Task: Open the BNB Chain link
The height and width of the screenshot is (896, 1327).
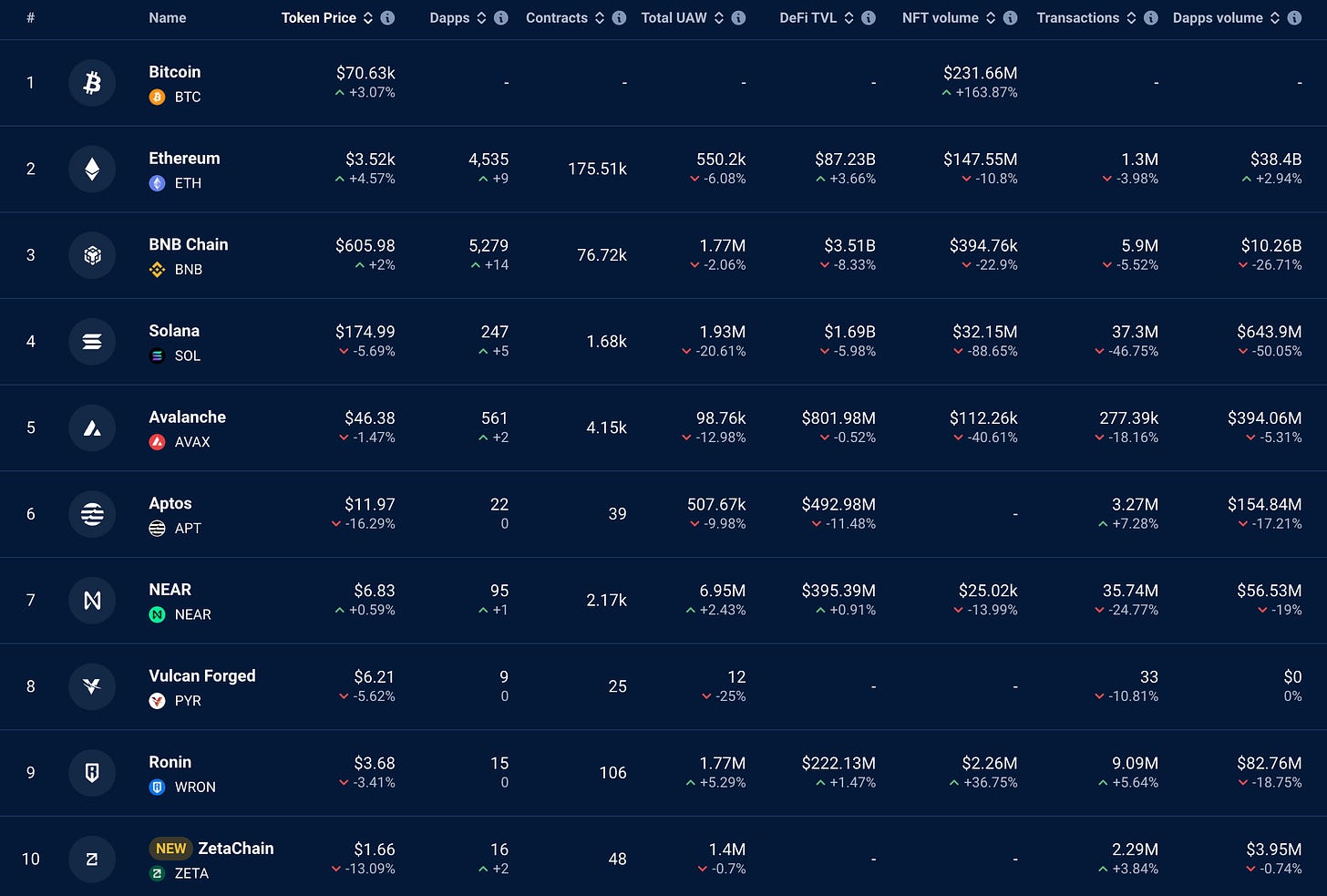Action: [x=189, y=244]
